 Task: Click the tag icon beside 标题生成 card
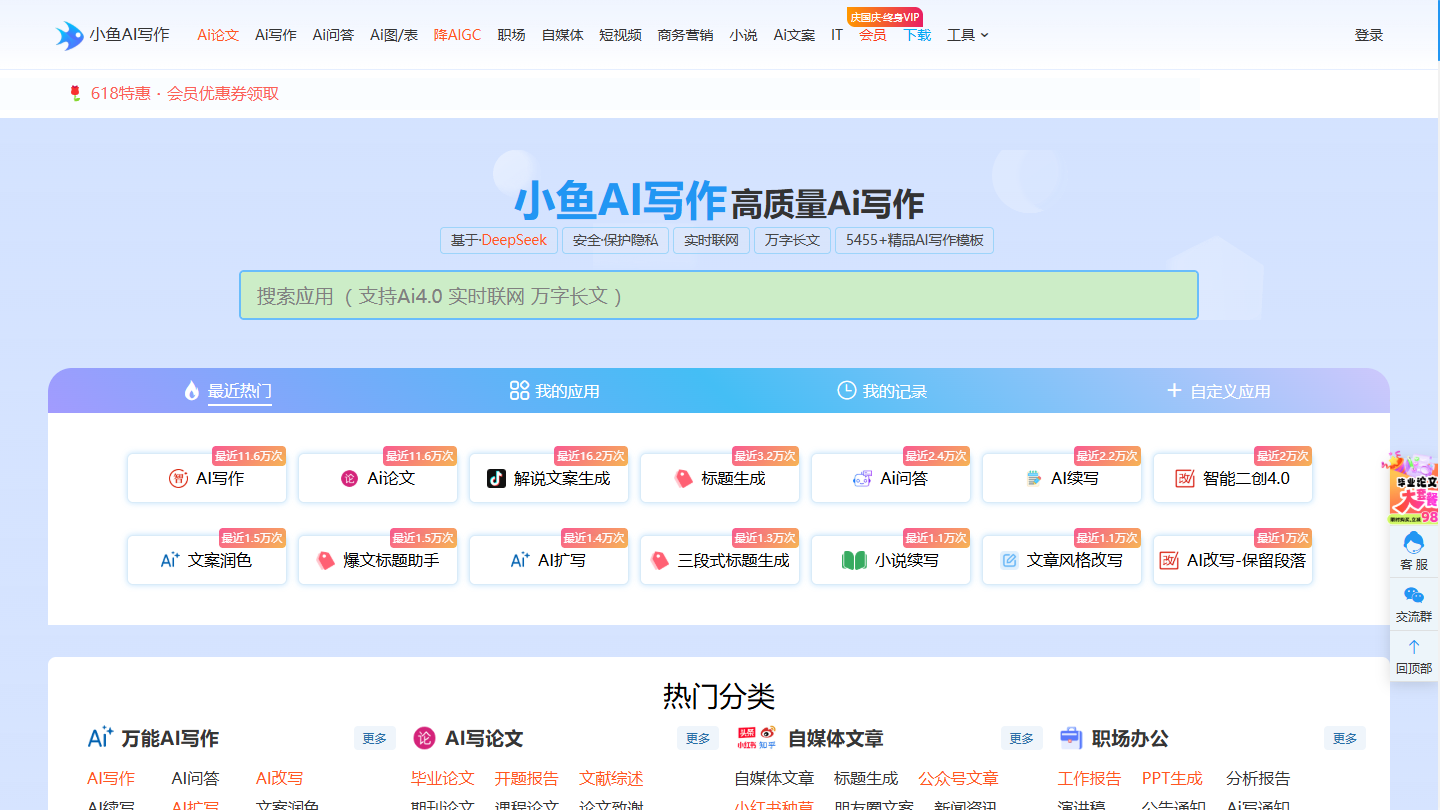click(x=683, y=479)
